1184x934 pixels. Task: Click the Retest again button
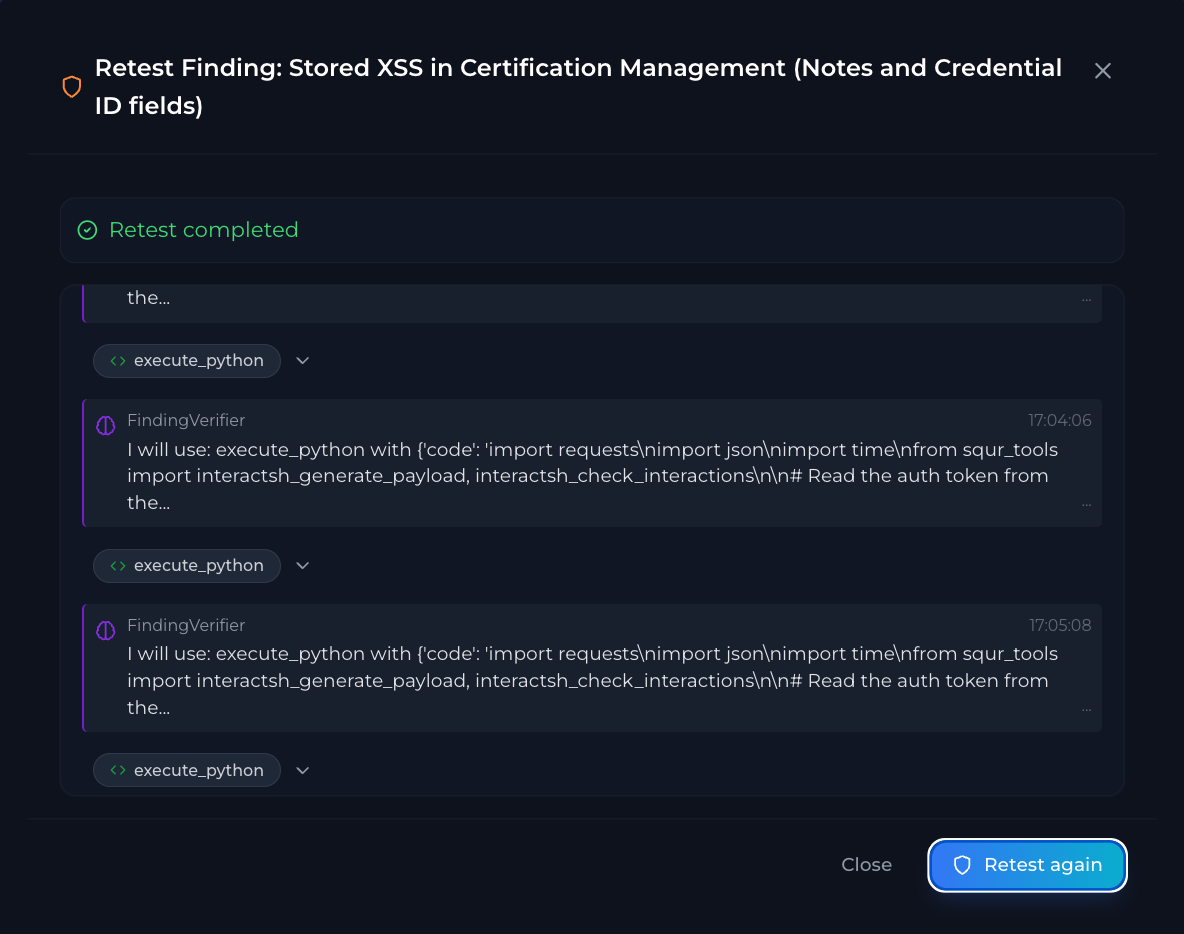pyautogui.click(x=1028, y=865)
